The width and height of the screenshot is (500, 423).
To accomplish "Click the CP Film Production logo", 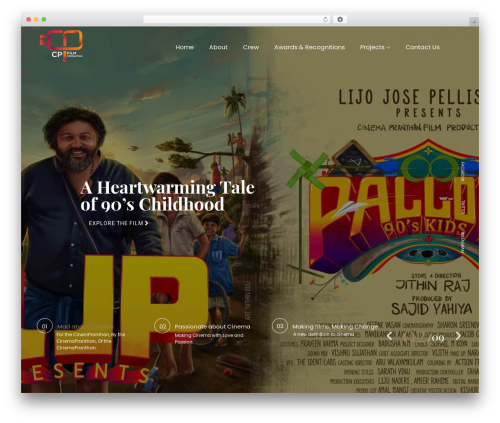I will [61, 46].
